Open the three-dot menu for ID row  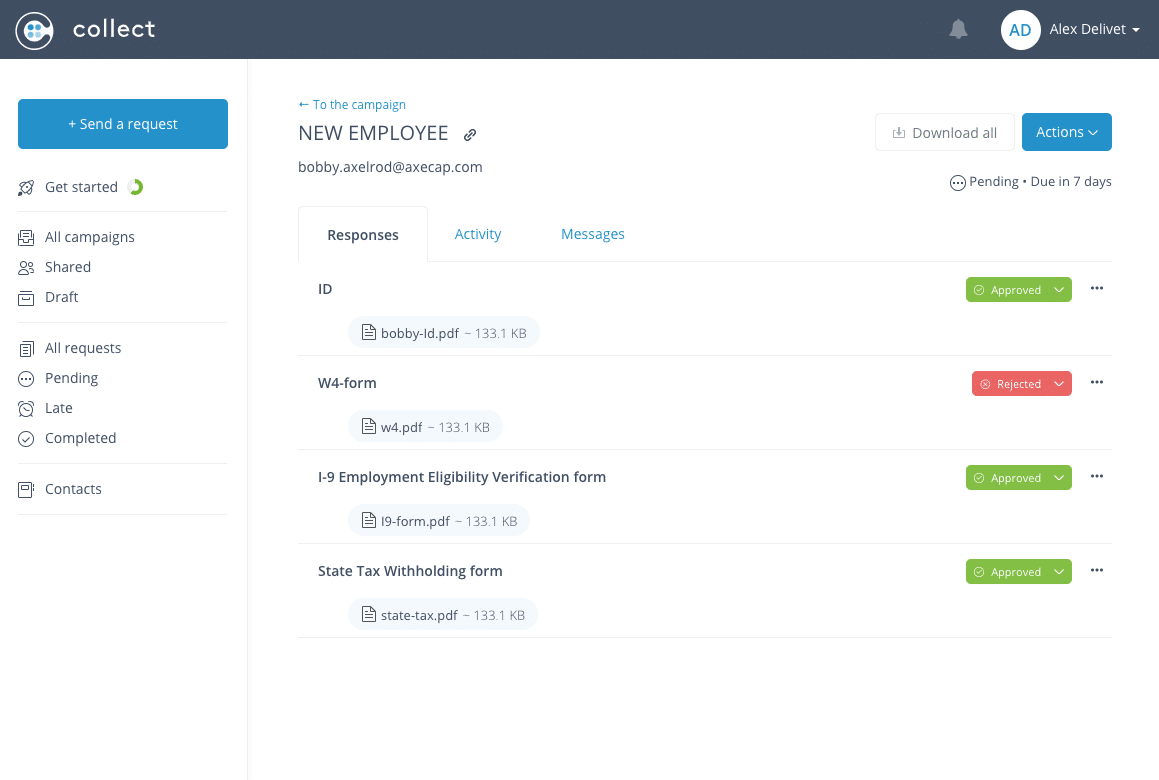pos(1097,289)
